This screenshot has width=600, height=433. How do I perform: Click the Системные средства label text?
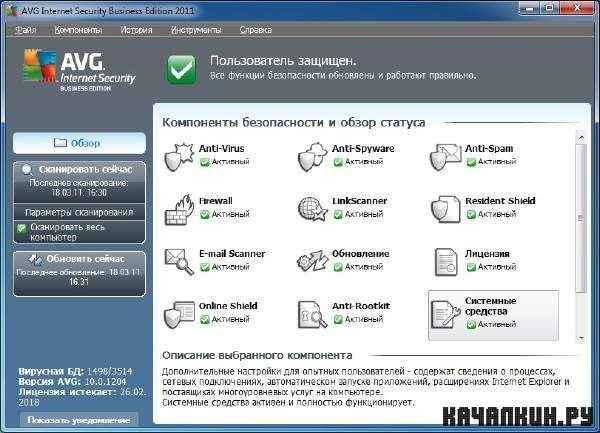[491, 306]
